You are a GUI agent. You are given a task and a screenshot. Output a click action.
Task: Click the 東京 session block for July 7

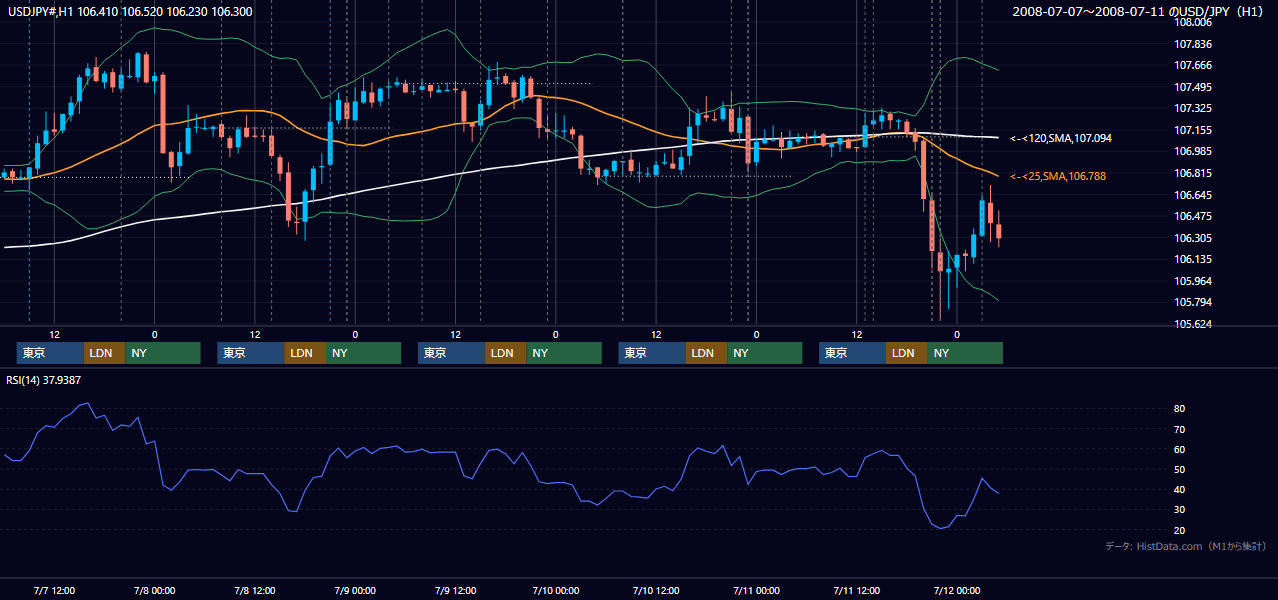pyautogui.click(x=50, y=353)
